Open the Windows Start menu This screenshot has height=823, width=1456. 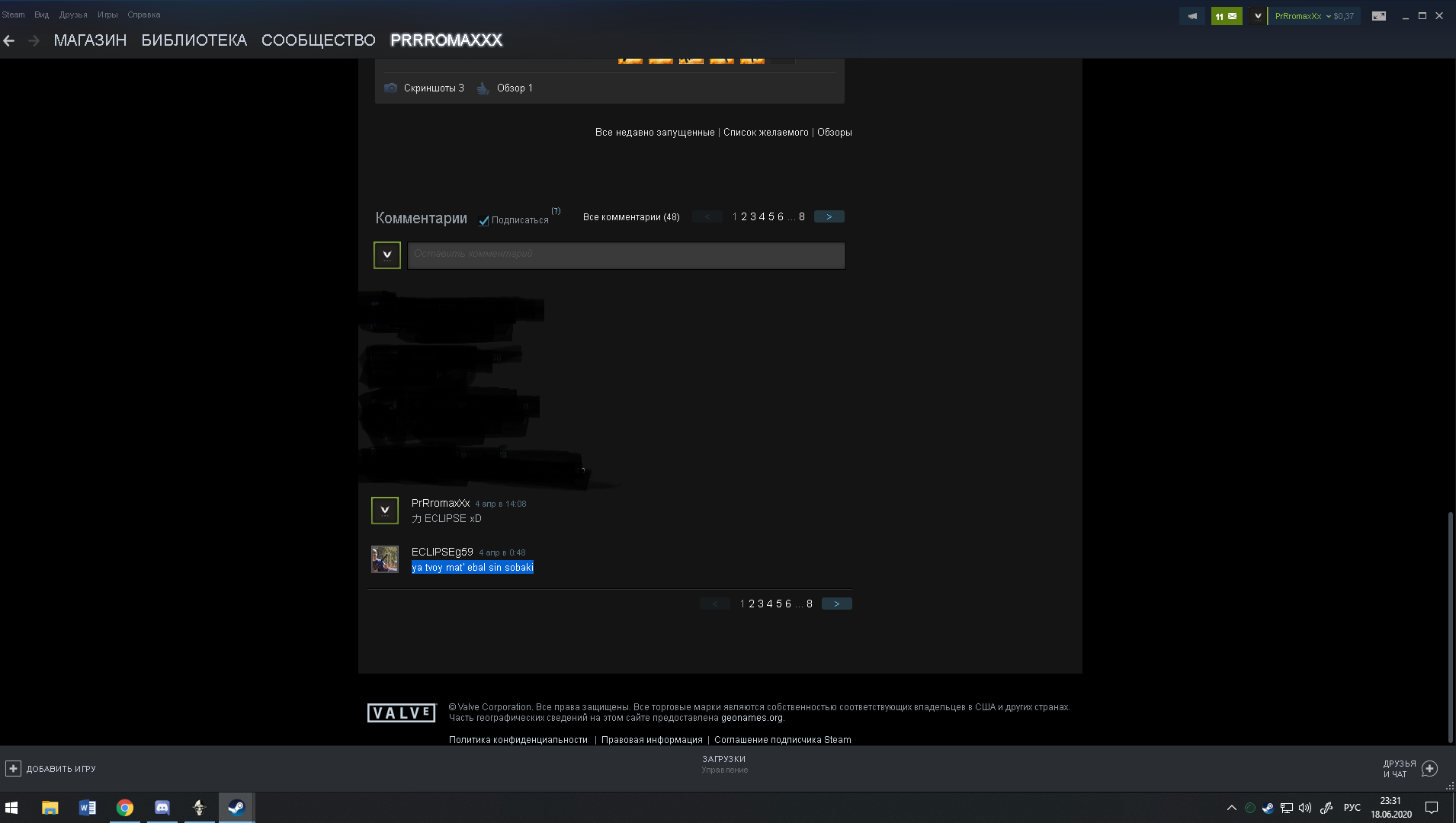11,808
